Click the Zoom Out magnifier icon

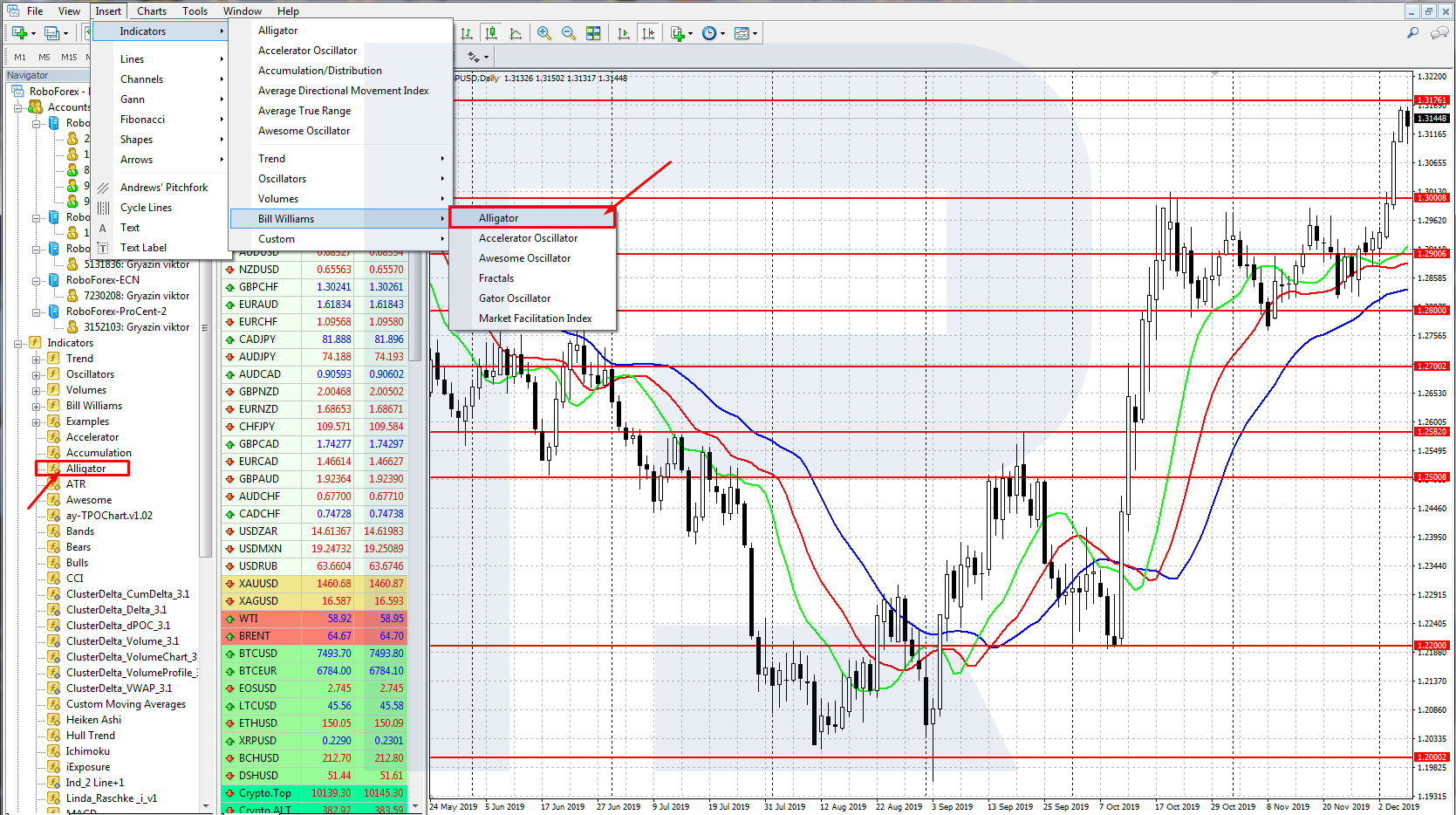tap(569, 33)
